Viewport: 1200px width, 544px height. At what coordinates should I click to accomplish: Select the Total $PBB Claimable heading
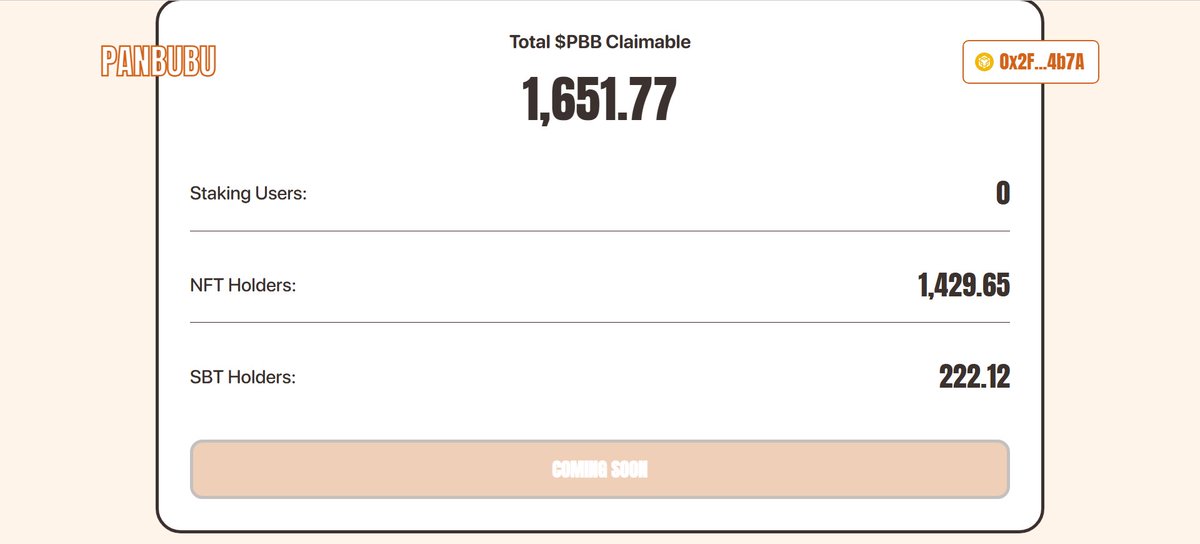(x=600, y=42)
